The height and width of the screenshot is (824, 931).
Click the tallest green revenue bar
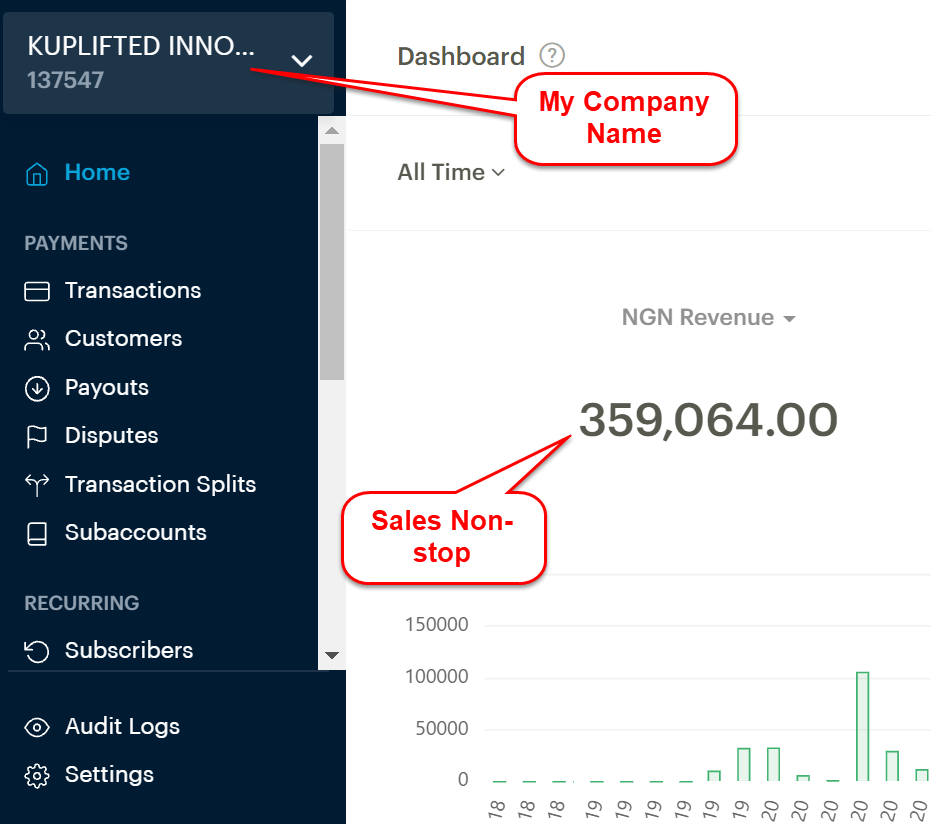[862, 727]
